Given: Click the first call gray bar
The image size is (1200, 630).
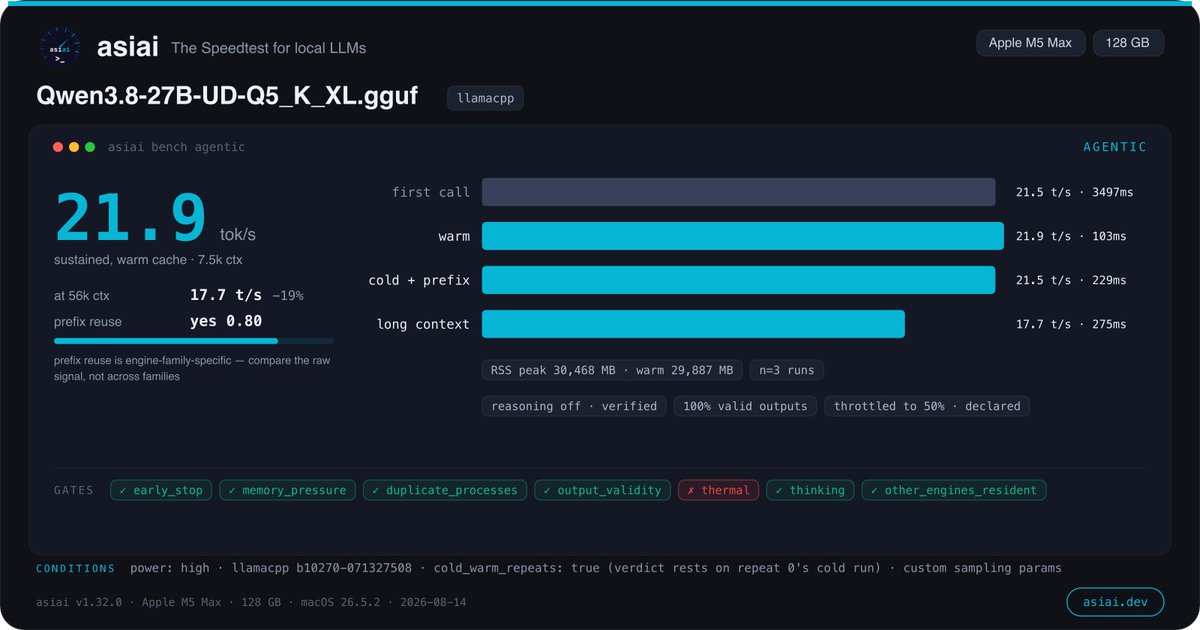Looking at the screenshot, I should [738, 192].
